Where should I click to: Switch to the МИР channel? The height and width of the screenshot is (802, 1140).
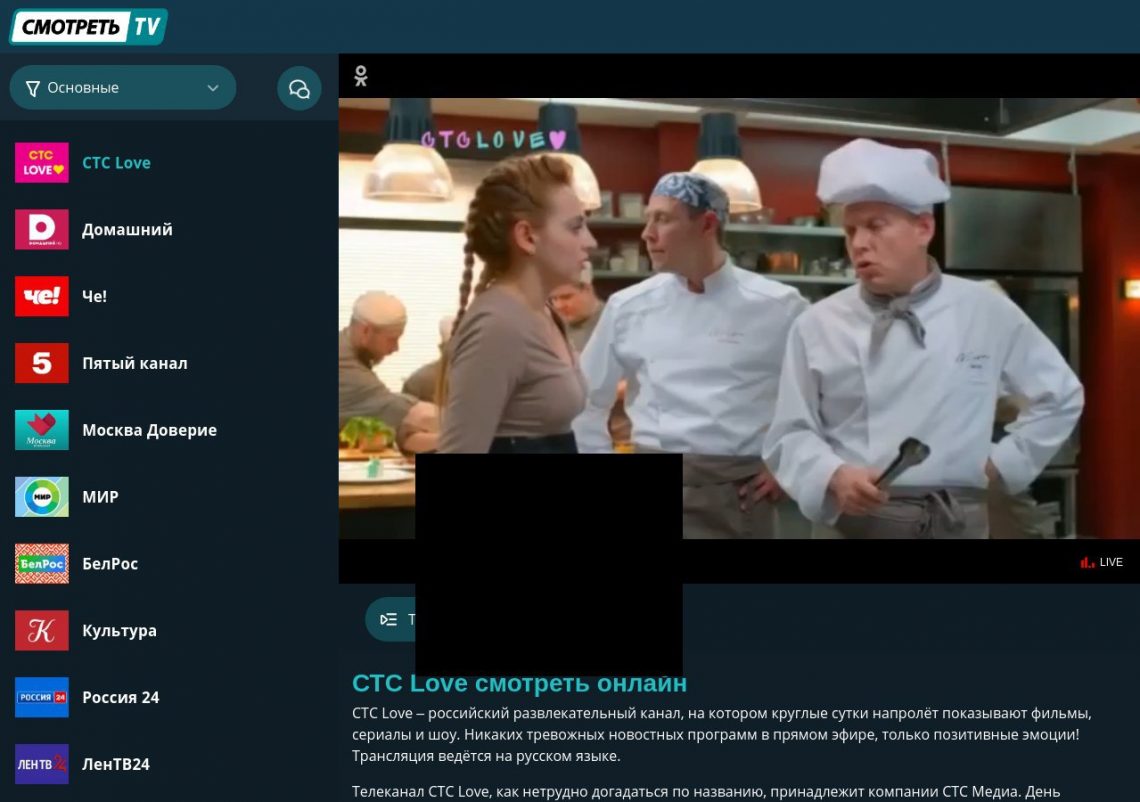[x=100, y=497]
